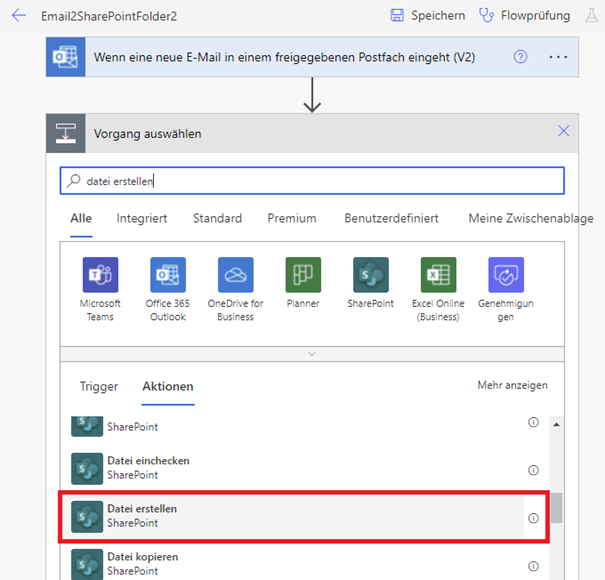Screen dimensions: 605x580
Task: Open the trigger step's three-dot menu
Action: [x=558, y=57]
